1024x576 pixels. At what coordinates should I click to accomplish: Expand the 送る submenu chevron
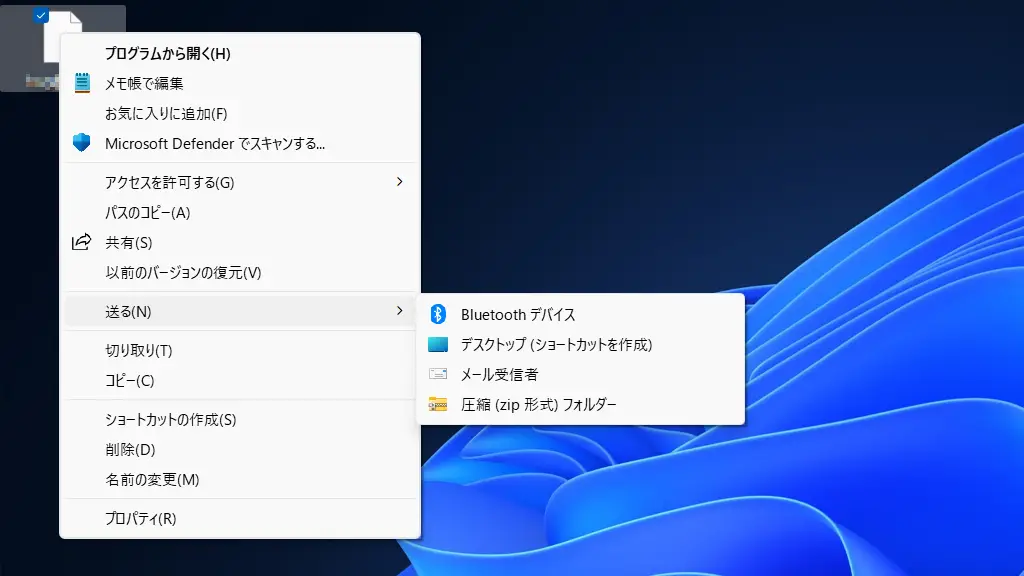click(x=400, y=311)
